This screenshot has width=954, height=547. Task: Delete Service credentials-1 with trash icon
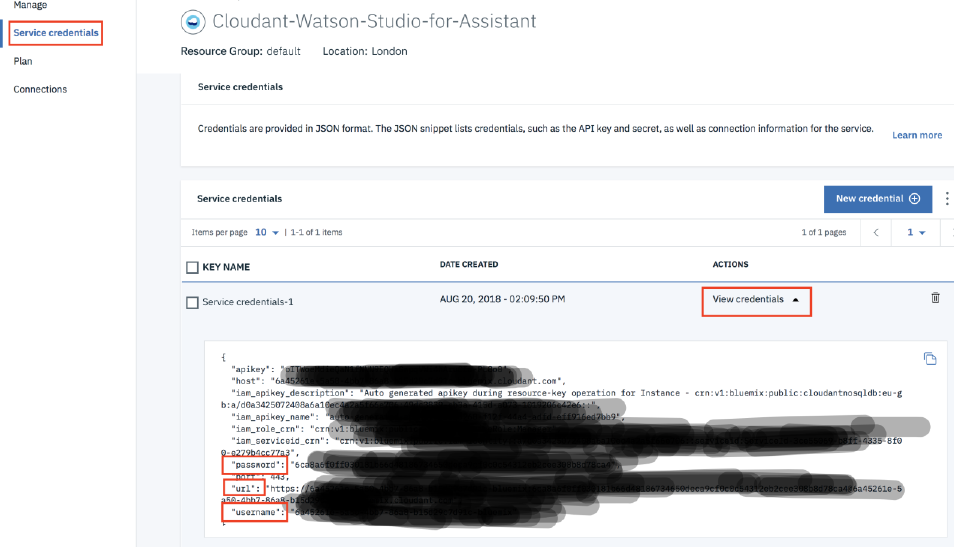935,298
